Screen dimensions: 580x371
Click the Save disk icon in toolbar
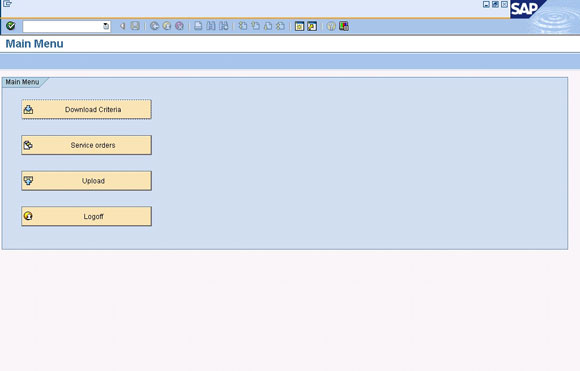tap(135, 26)
